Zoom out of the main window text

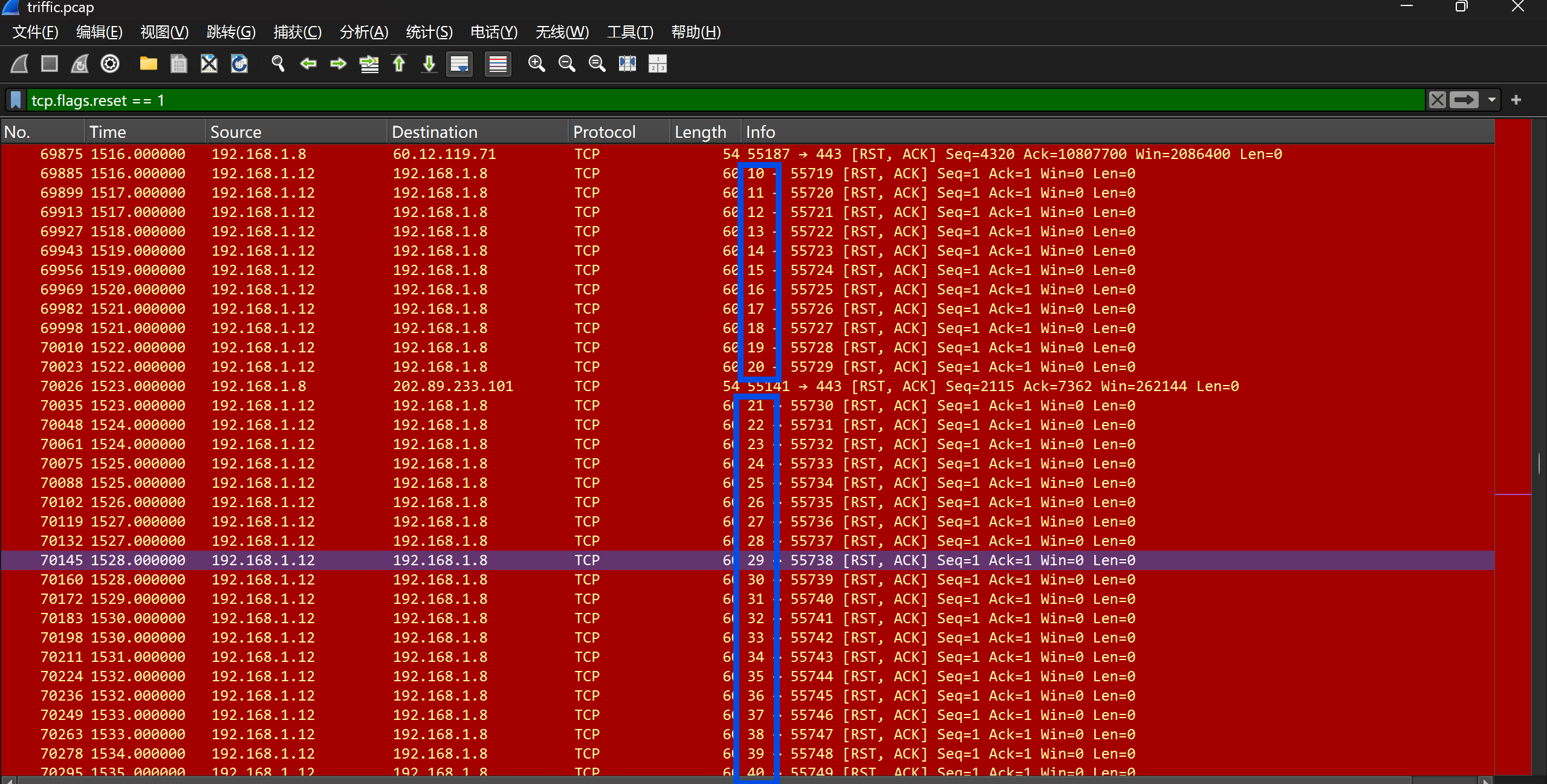coord(567,63)
